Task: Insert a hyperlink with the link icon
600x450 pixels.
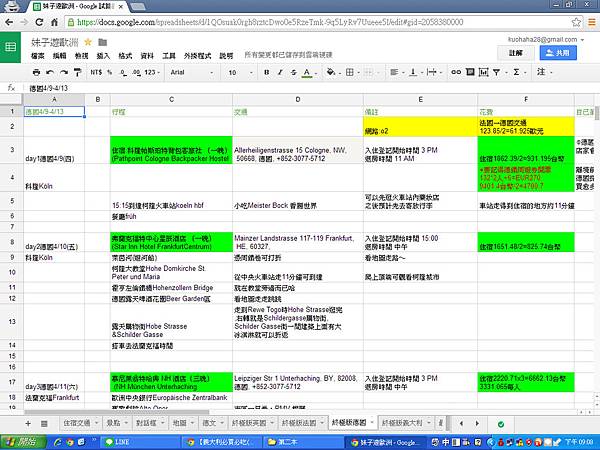Action: coord(456,72)
